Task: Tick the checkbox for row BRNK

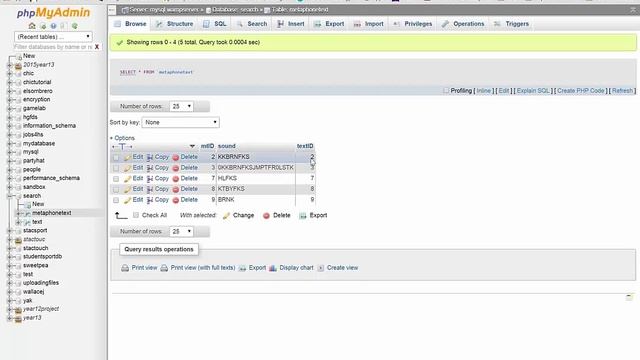Action: pyautogui.click(x=116, y=200)
